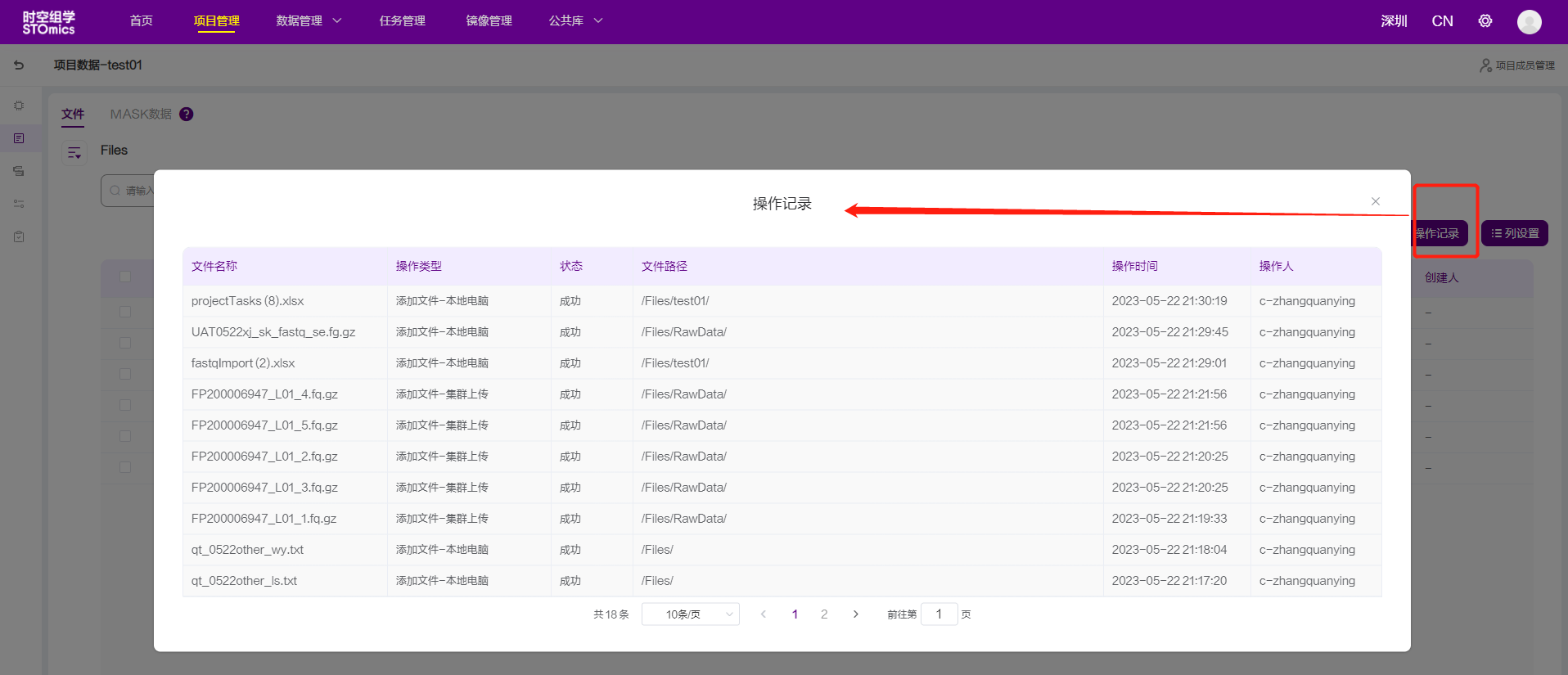Click the settings gear icon in header

click(1485, 21)
